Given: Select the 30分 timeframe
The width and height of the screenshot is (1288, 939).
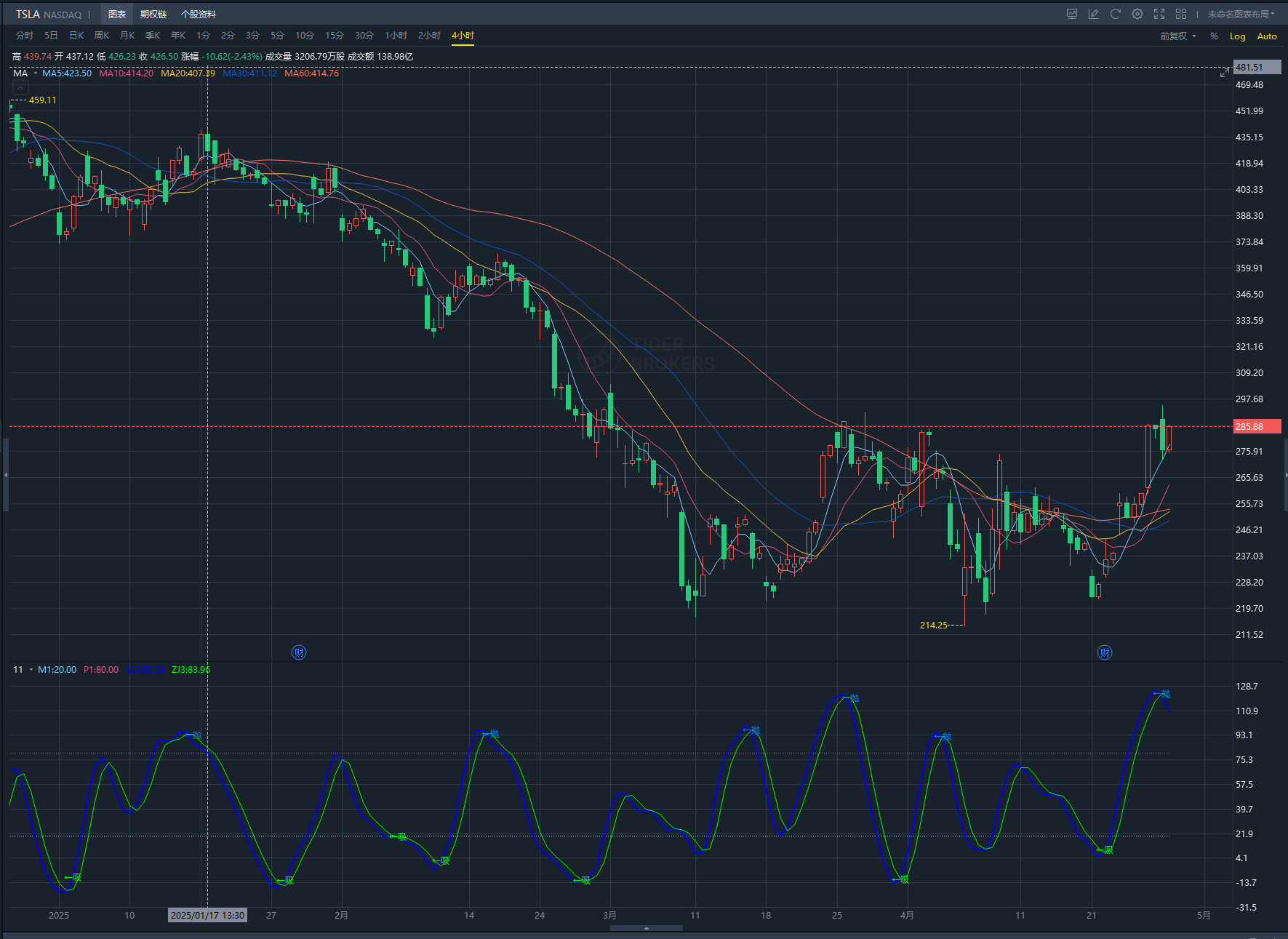Looking at the screenshot, I should (x=364, y=36).
